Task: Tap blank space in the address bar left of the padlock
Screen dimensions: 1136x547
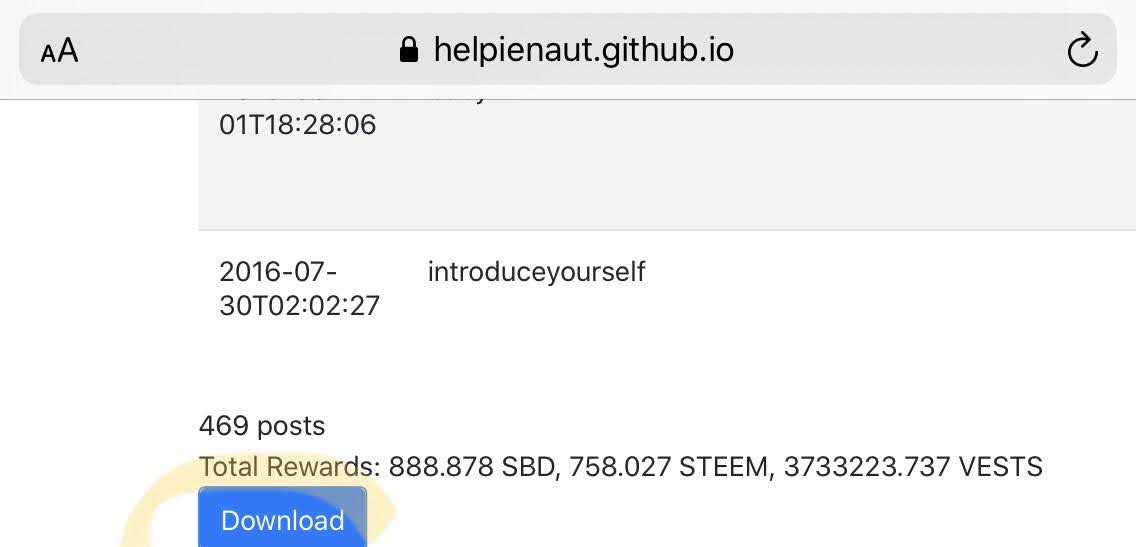Action: tap(239, 50)
